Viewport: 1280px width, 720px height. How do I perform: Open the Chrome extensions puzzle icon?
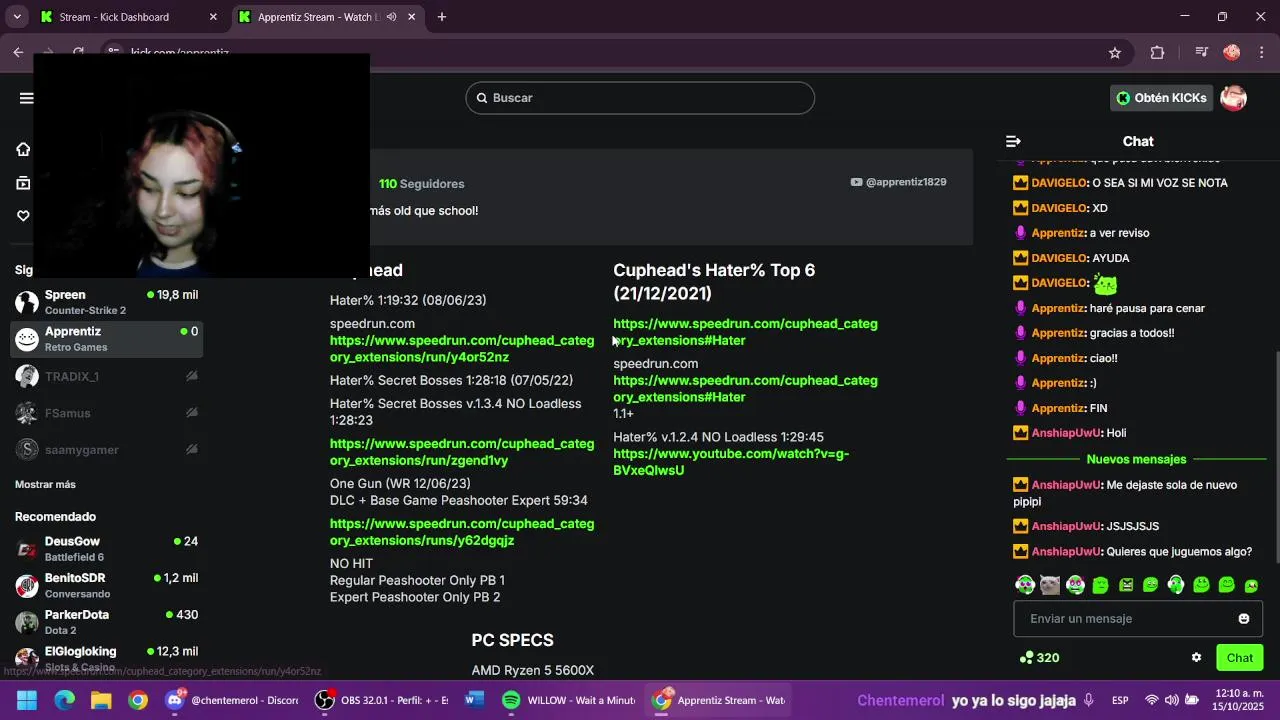[1157, 52]
